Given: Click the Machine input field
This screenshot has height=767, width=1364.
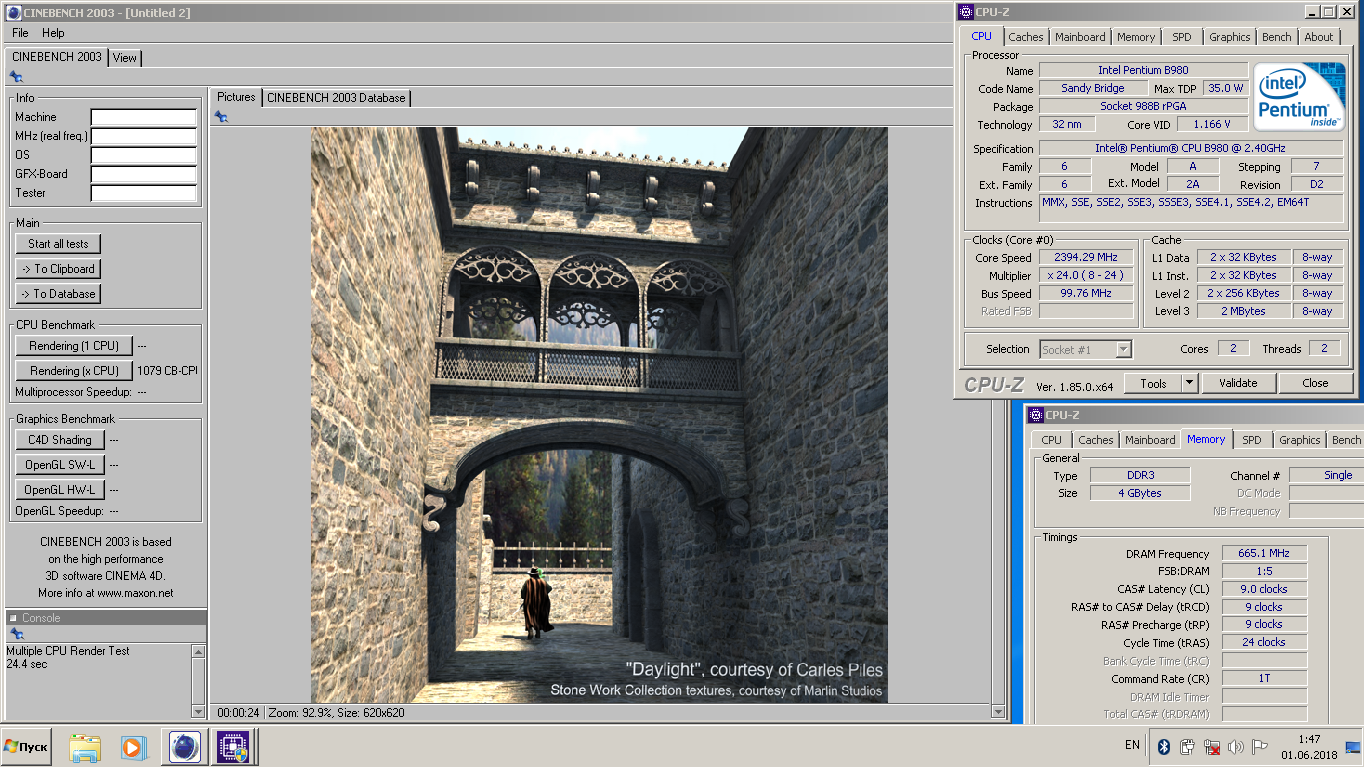Looking at the screenshot, I should click(144, 118).
